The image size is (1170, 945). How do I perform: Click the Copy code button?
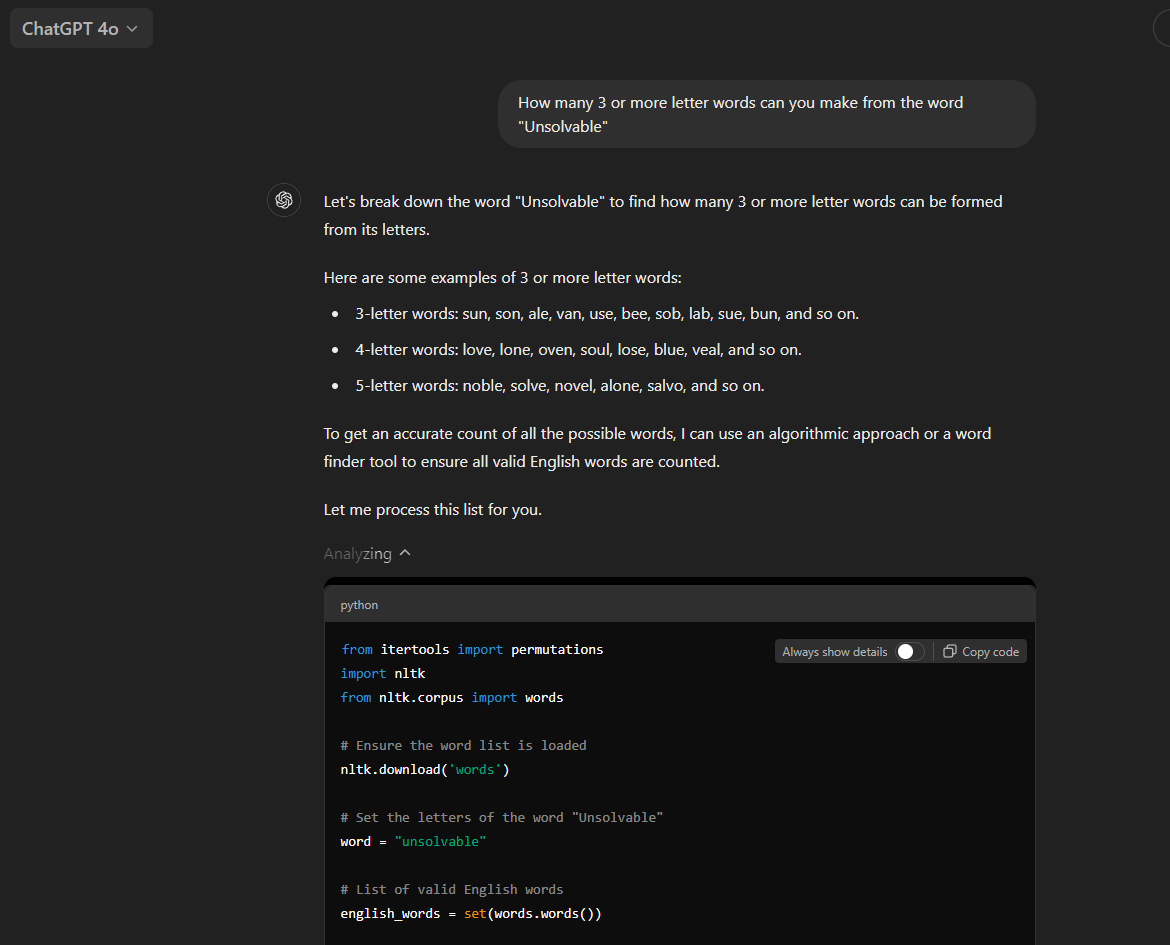click(x=981, y=652)
